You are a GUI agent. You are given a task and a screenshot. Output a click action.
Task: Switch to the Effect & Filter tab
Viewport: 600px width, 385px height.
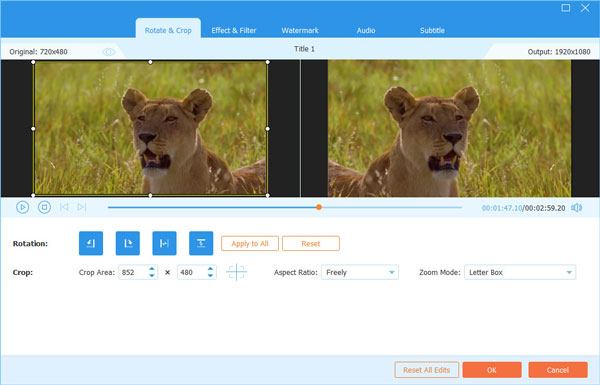[x=234, y=30]
